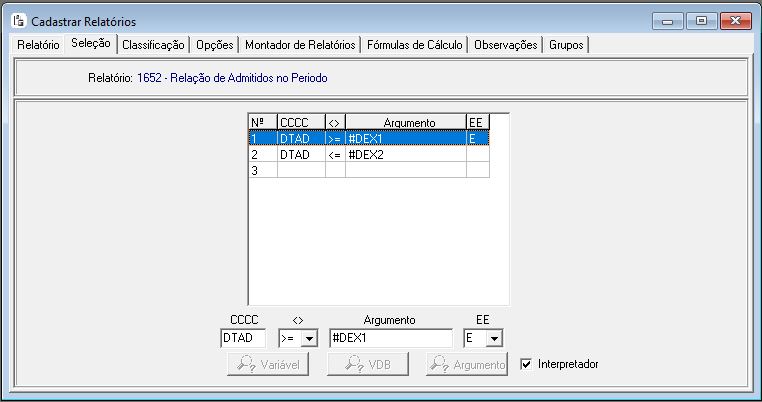Switch to the Observações tab

pos(505,45)
